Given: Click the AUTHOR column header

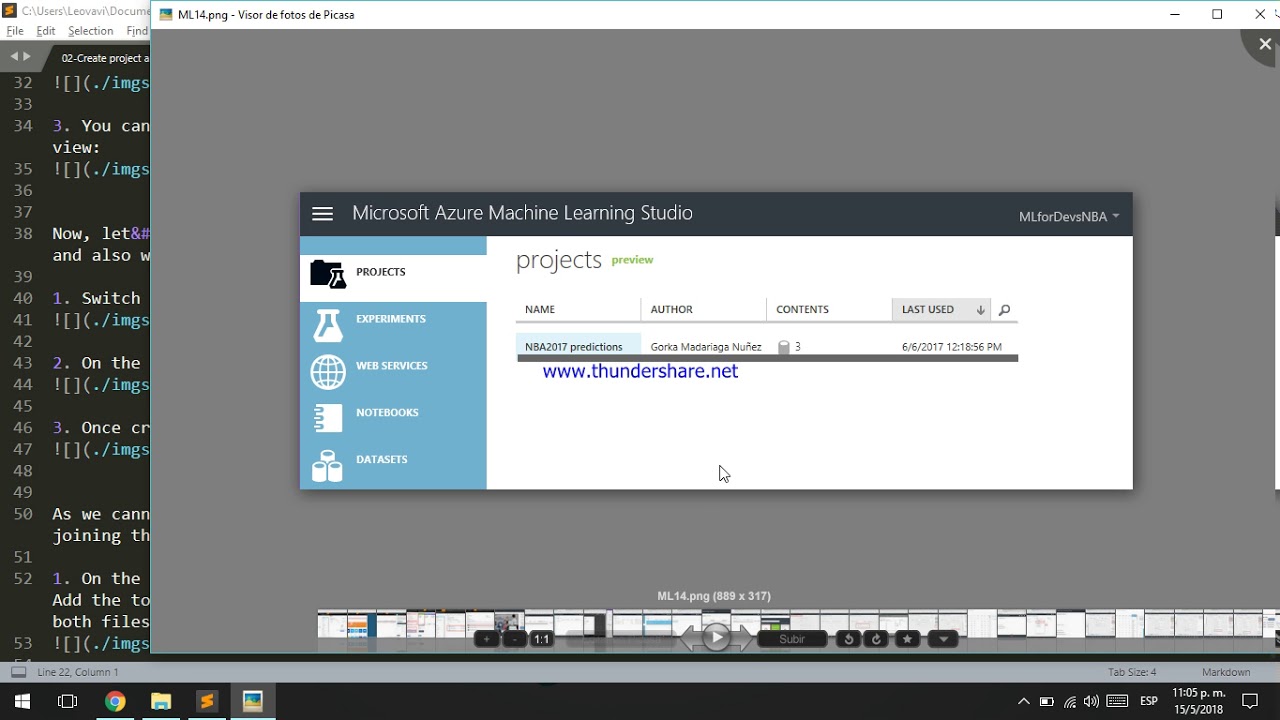Looking at the screenshot, I should pyautogui.click(x=704, y=309).
